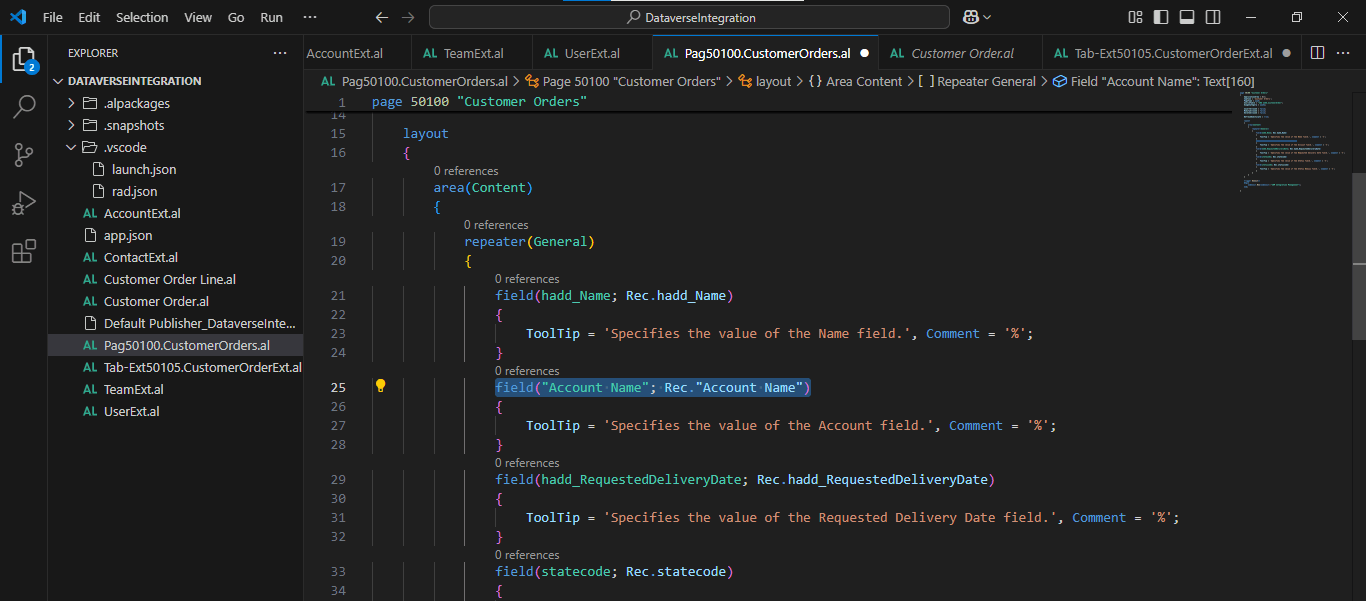Toggle the primary side bar layout button

point(1161,17)
